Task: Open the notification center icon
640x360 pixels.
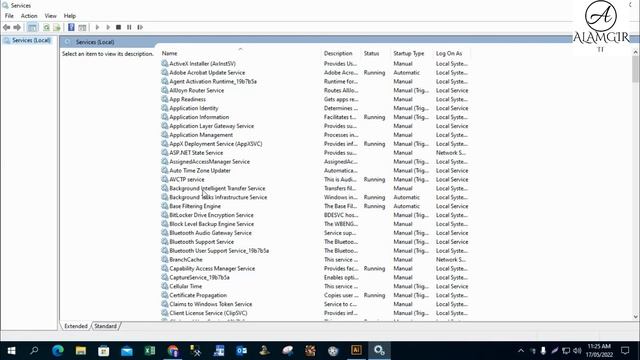Action: (625, 351)
